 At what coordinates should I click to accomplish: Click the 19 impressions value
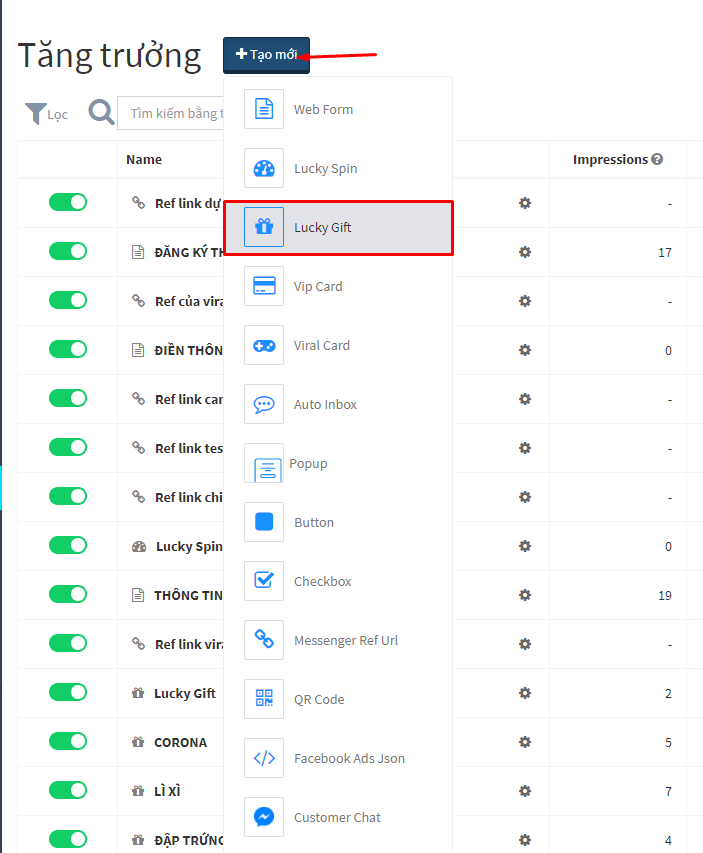coord(665,595)
